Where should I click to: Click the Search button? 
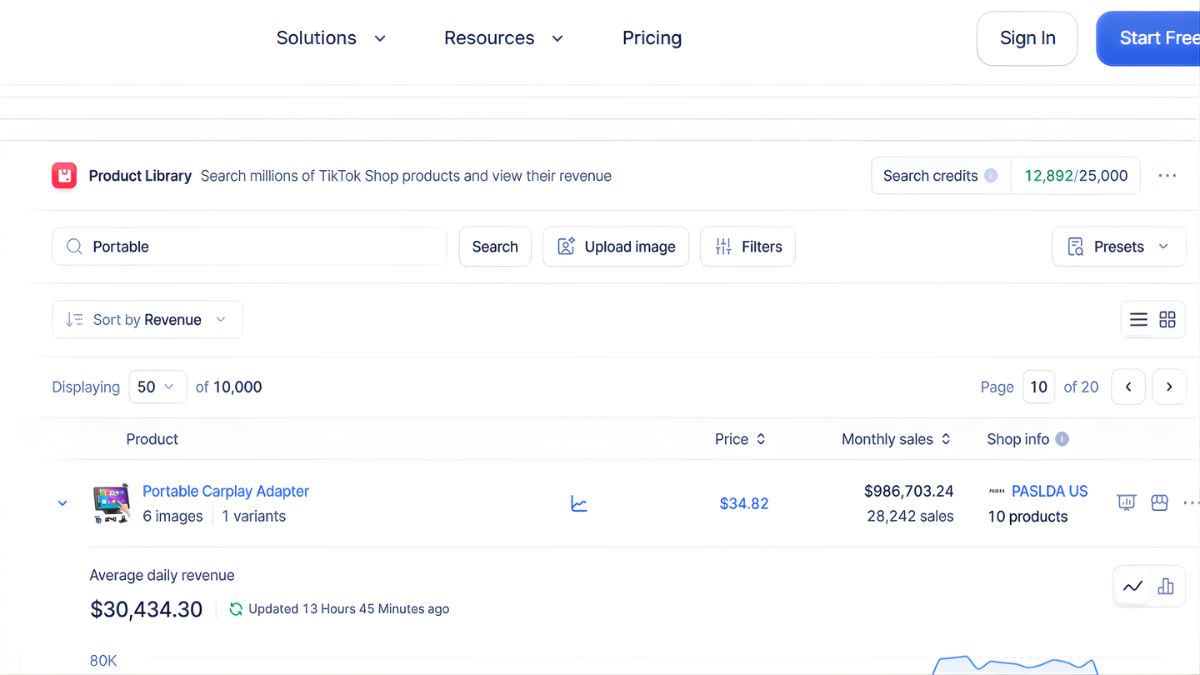point(495,246)
